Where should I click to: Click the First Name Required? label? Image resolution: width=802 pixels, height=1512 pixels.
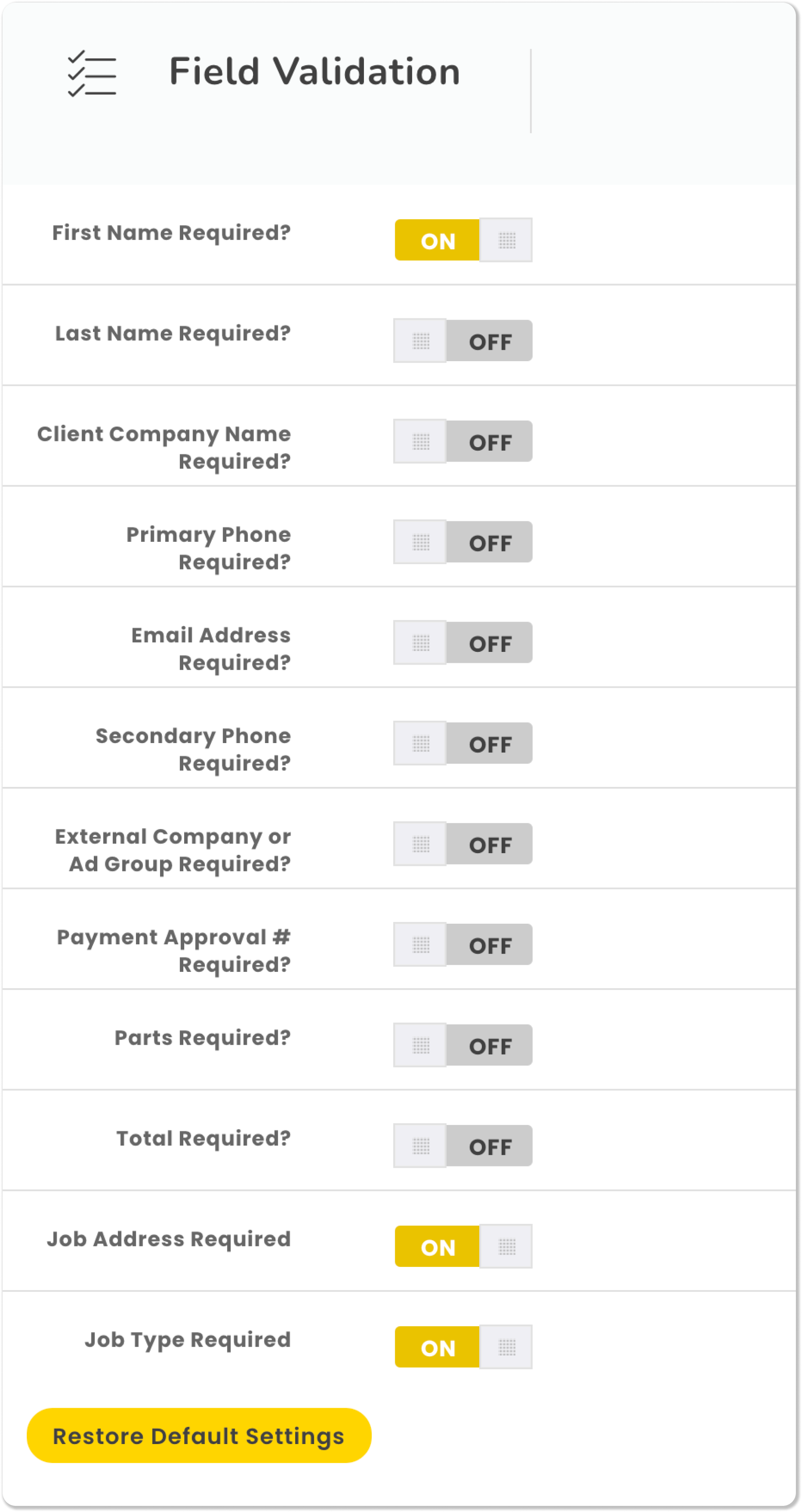point(171,233)
